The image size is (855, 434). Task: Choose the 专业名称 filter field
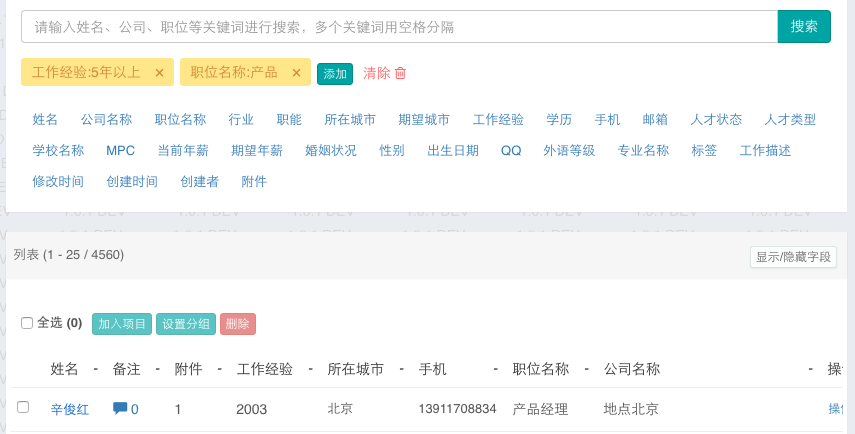(643, 150)
